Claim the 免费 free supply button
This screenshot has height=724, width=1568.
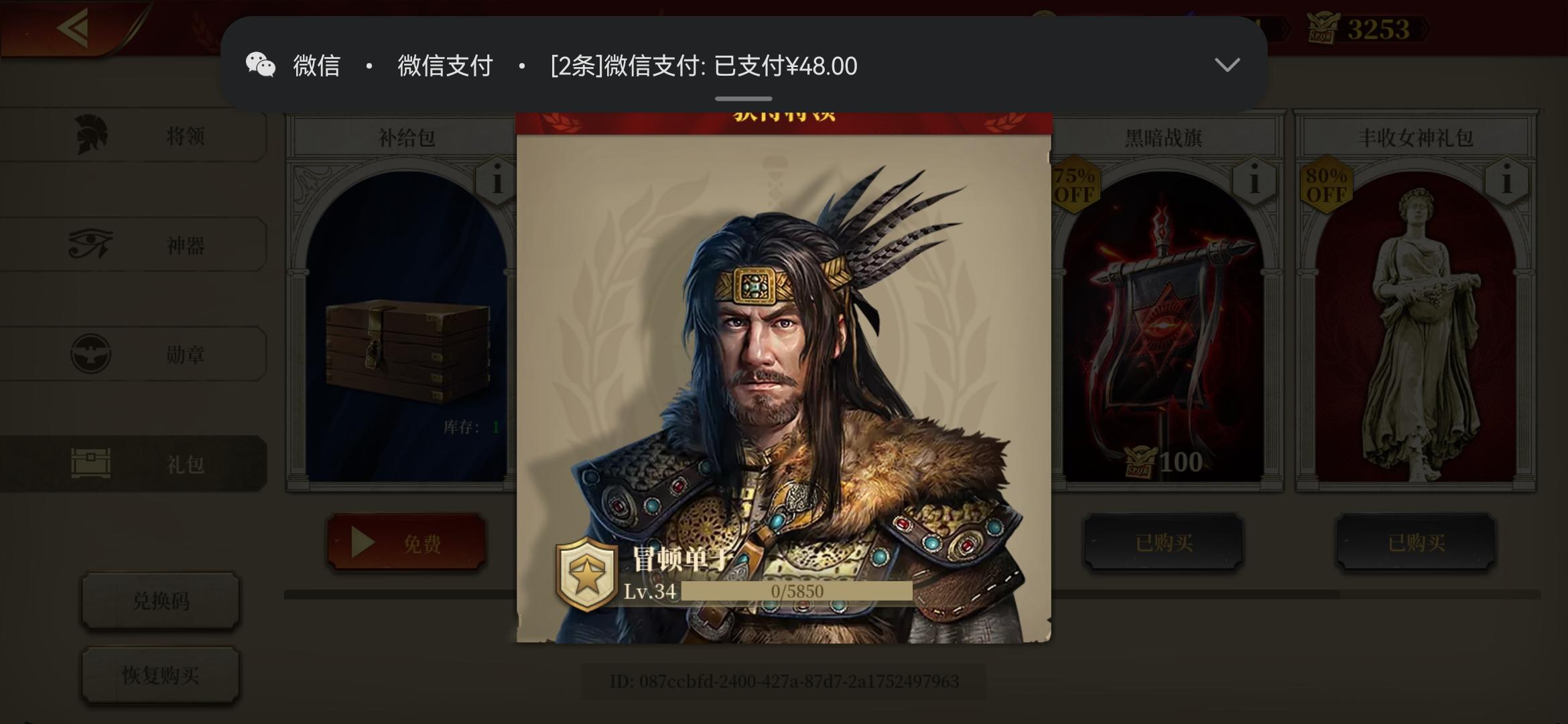click(x=407, y=542)
